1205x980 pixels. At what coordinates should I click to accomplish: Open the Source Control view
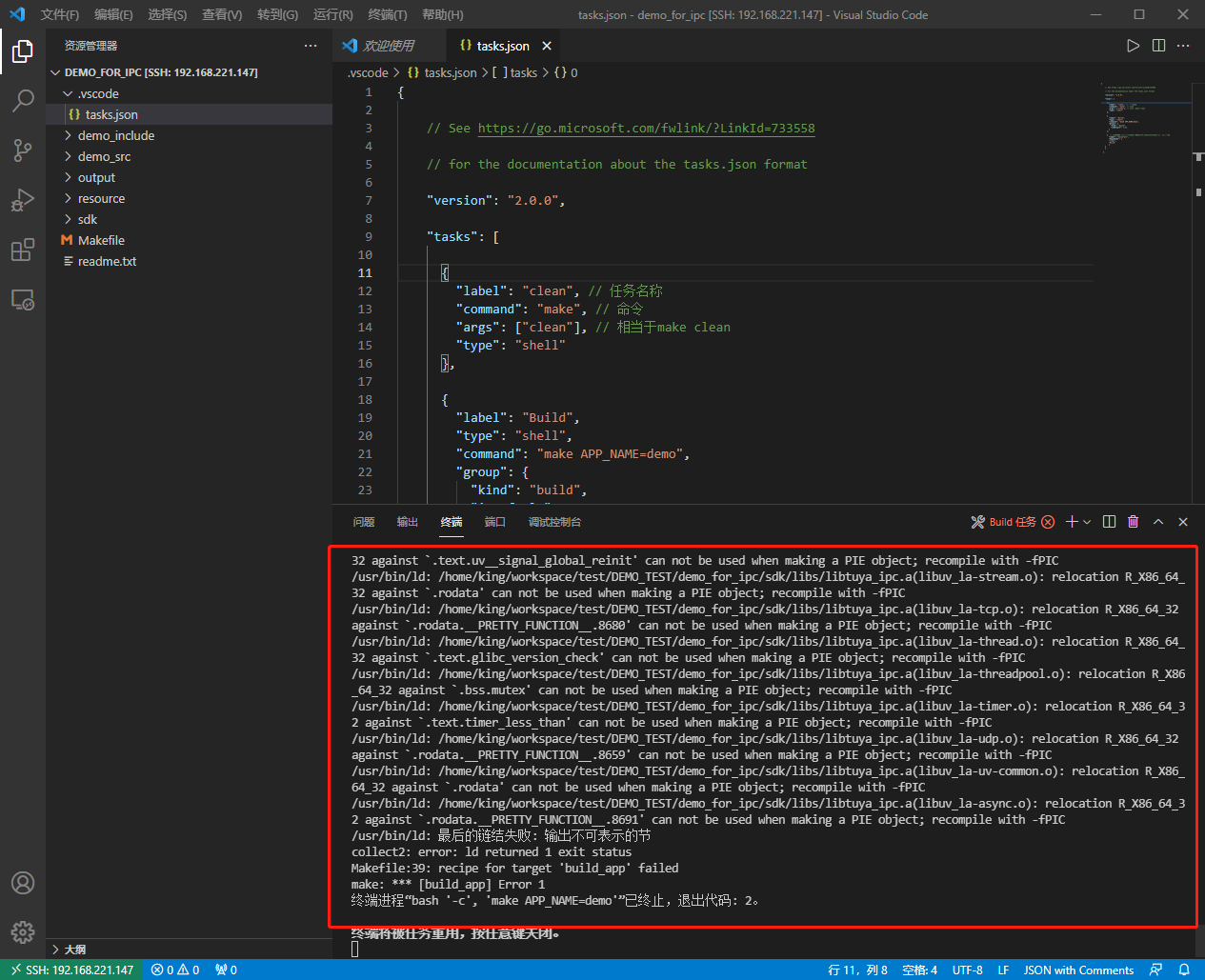point(23,150)
